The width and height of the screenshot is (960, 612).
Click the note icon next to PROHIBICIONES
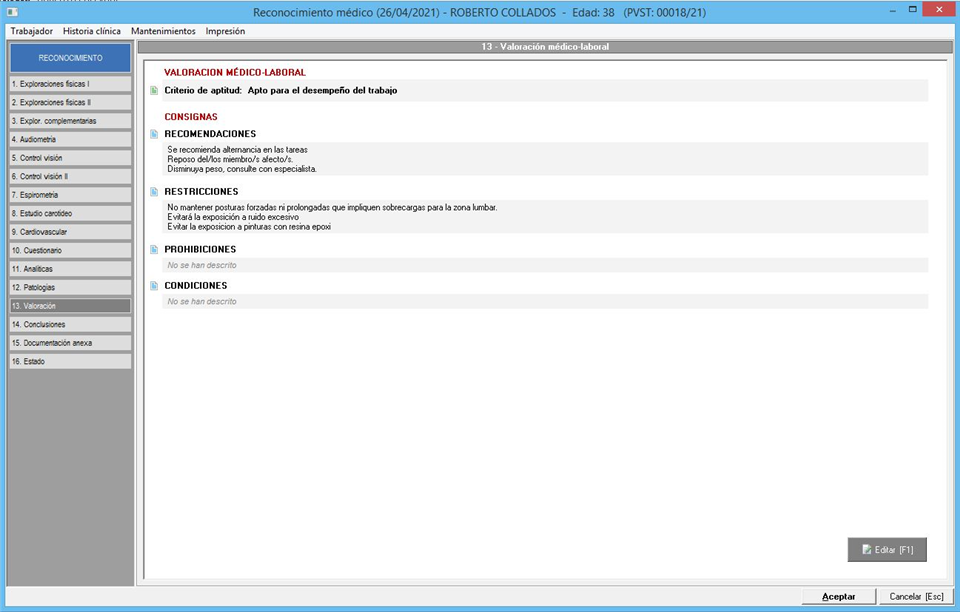(154, 250)
